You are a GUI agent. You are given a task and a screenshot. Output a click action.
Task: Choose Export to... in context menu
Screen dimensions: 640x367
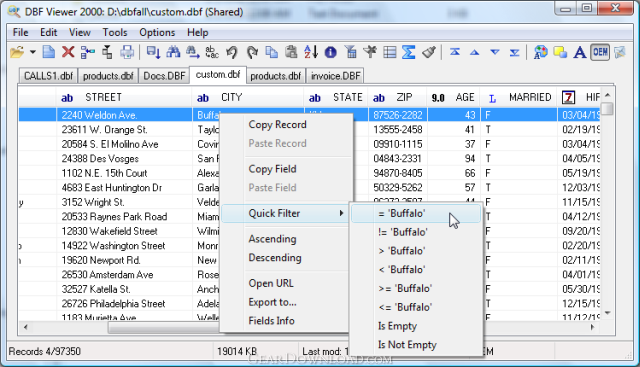272,302
